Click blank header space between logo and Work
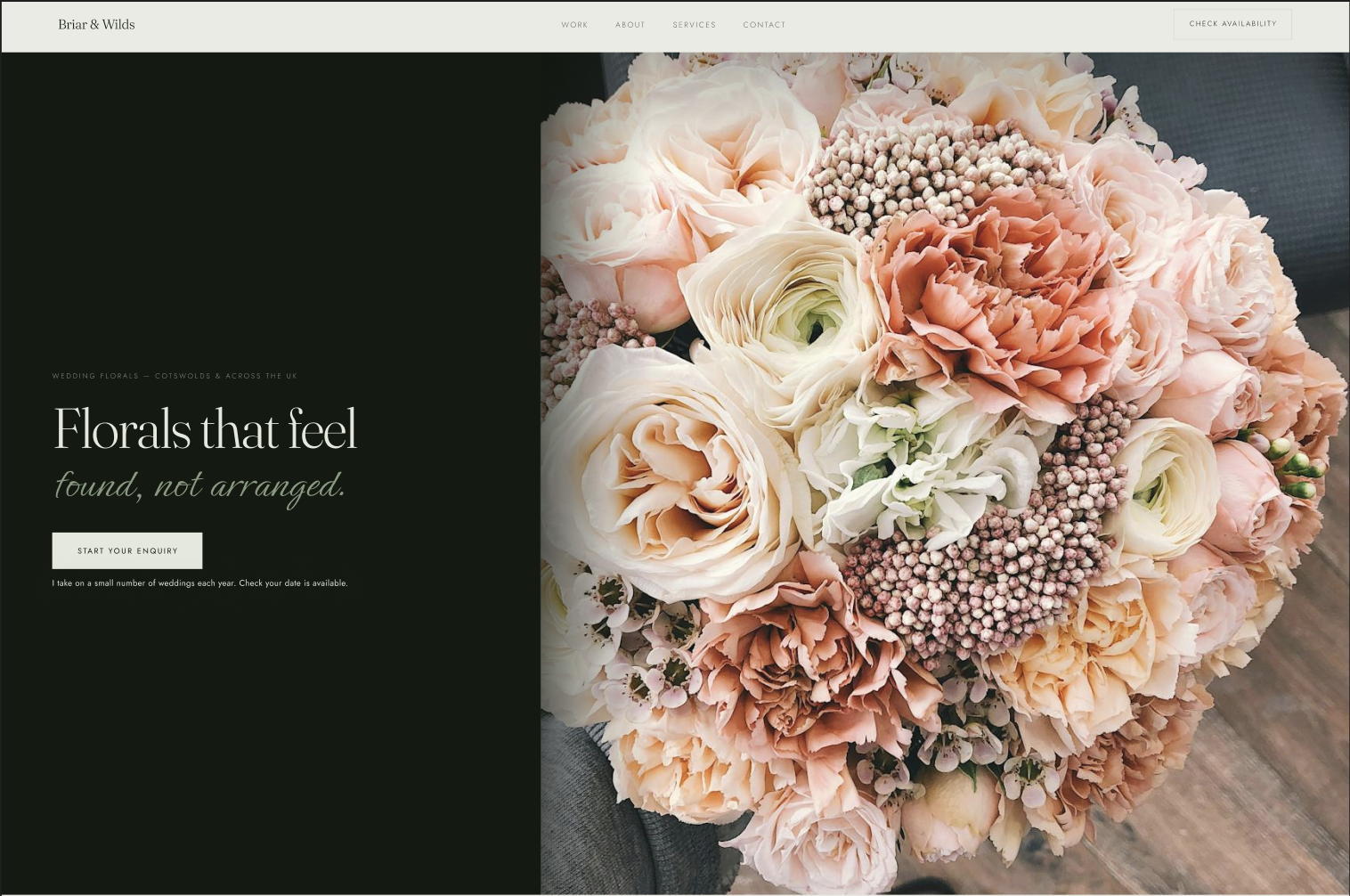Viewport: 1350px width, 896px height. click(x=347, y=25)
